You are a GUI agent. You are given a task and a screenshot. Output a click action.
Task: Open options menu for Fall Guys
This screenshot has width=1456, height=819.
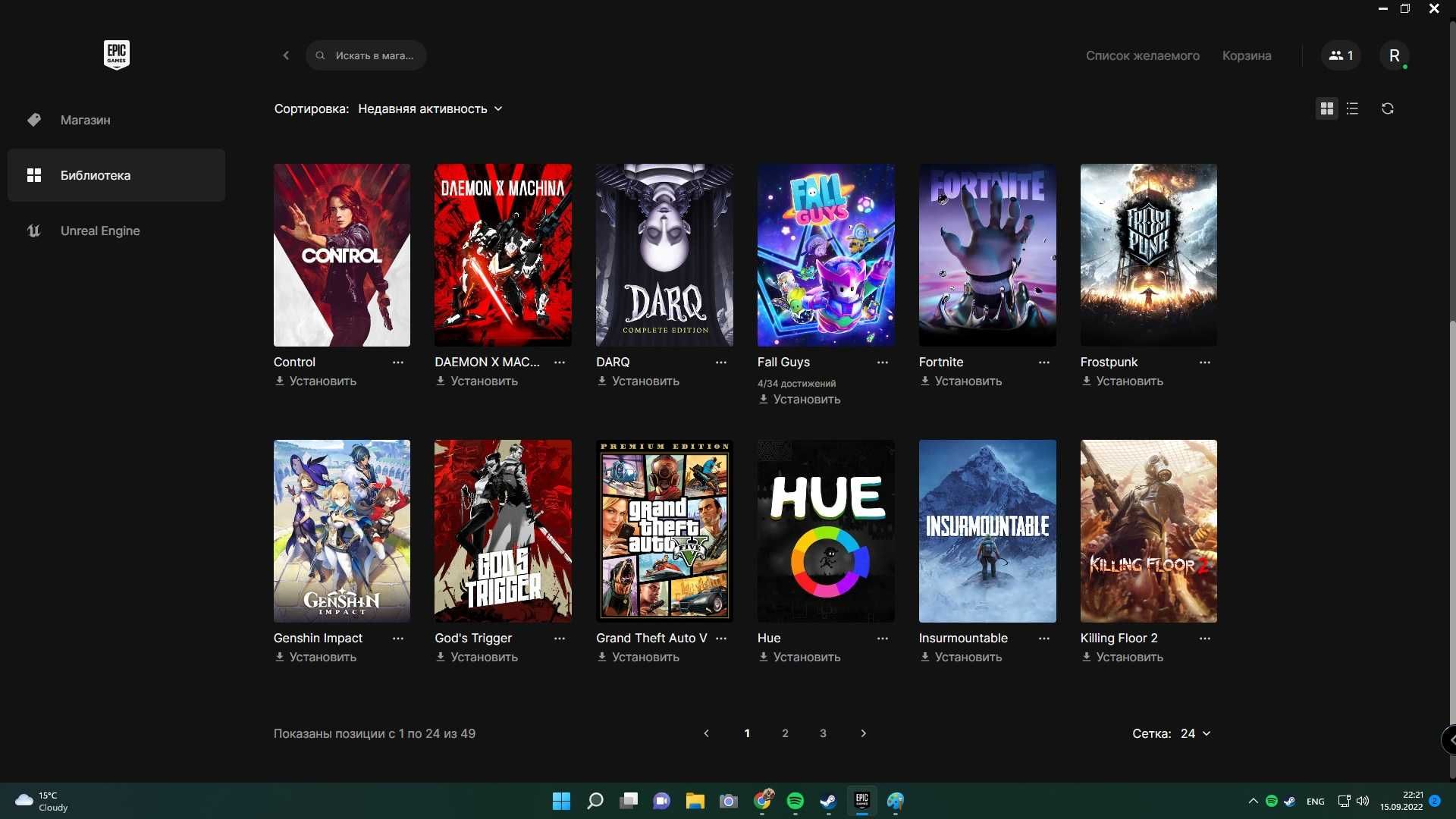[x=882, y=362]
